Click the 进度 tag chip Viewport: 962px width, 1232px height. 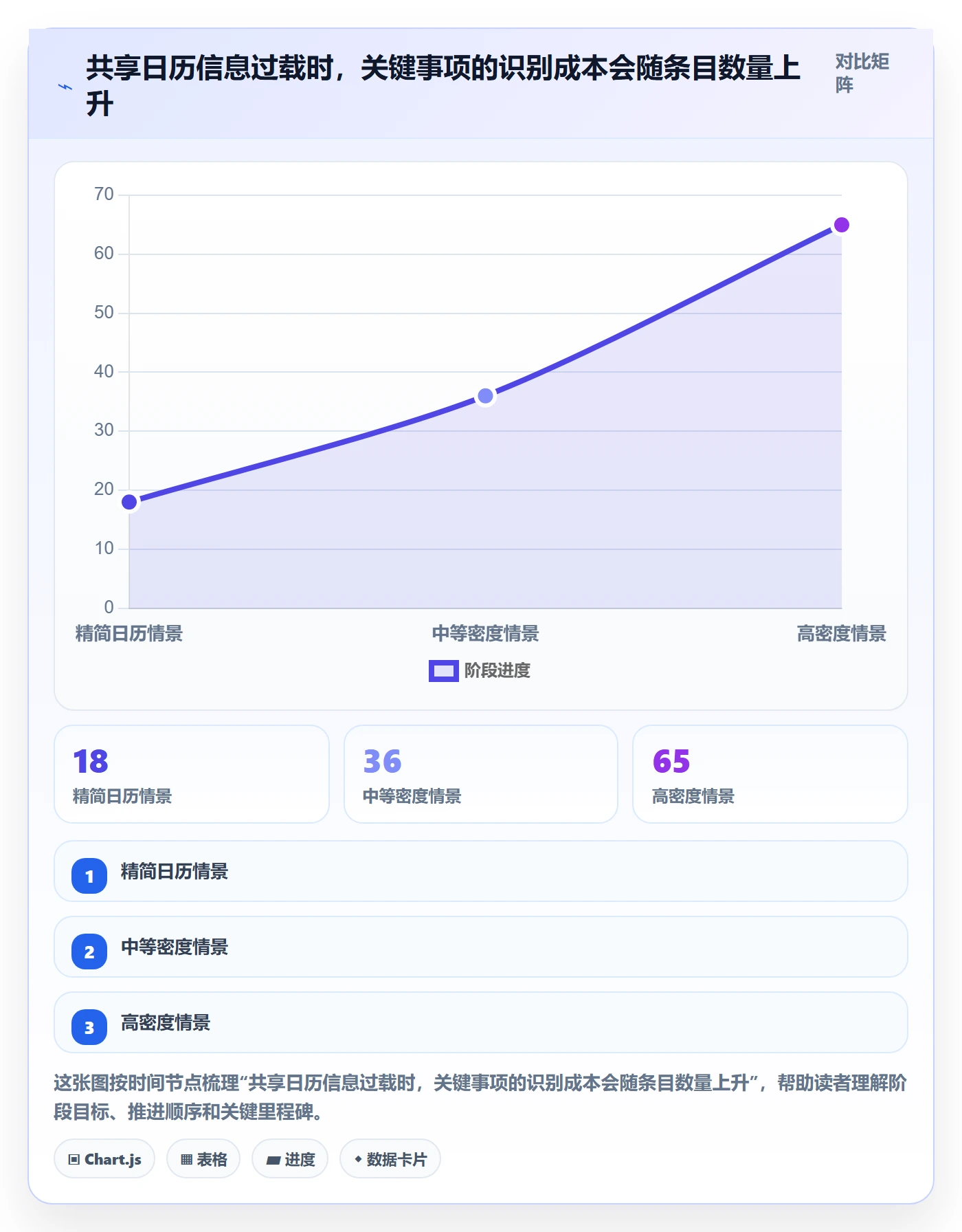click(290, 1159)
